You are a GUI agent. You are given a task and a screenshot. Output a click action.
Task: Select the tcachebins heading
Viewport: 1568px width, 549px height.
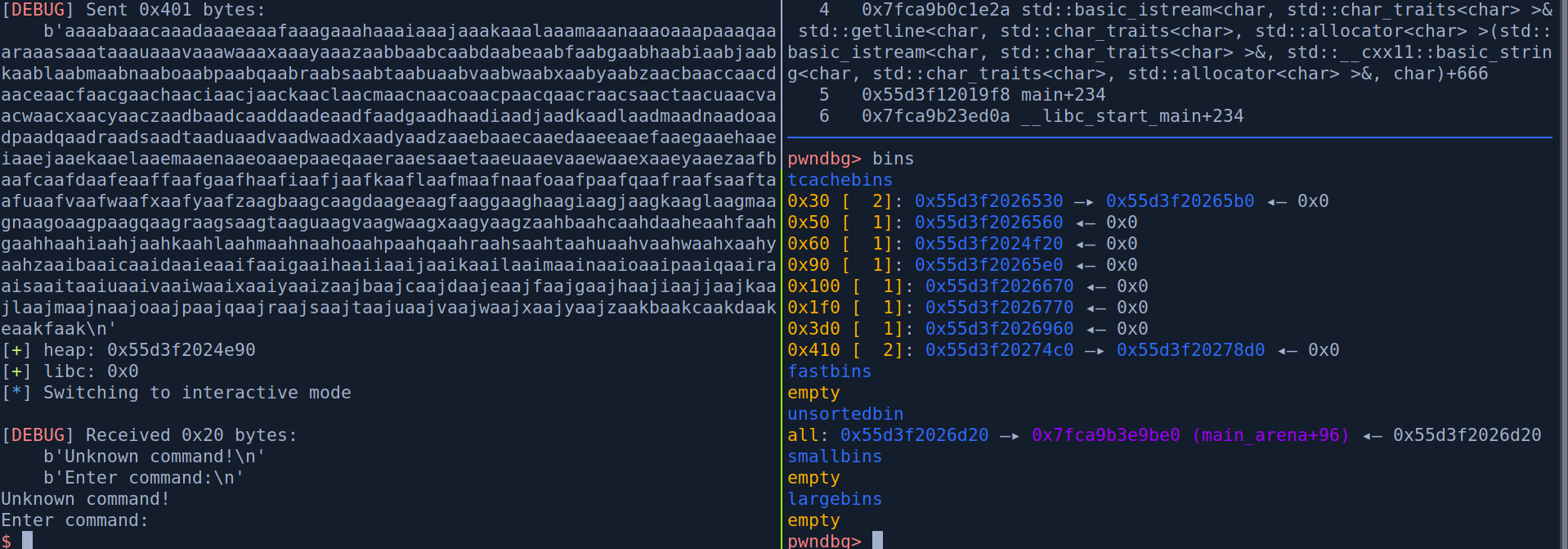[840, 180]
